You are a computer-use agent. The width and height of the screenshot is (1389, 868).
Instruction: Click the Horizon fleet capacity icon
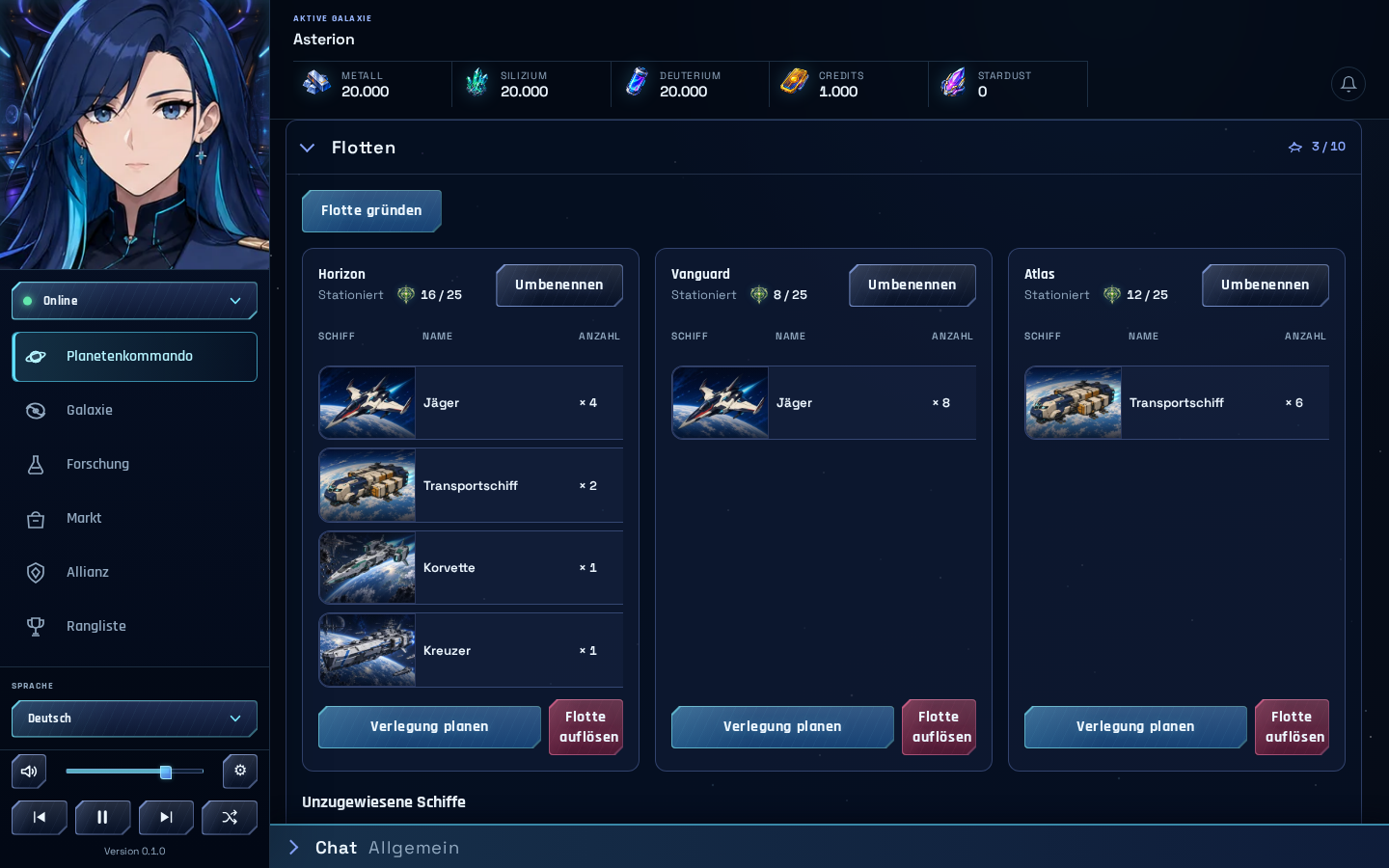[x=406, y=295]
